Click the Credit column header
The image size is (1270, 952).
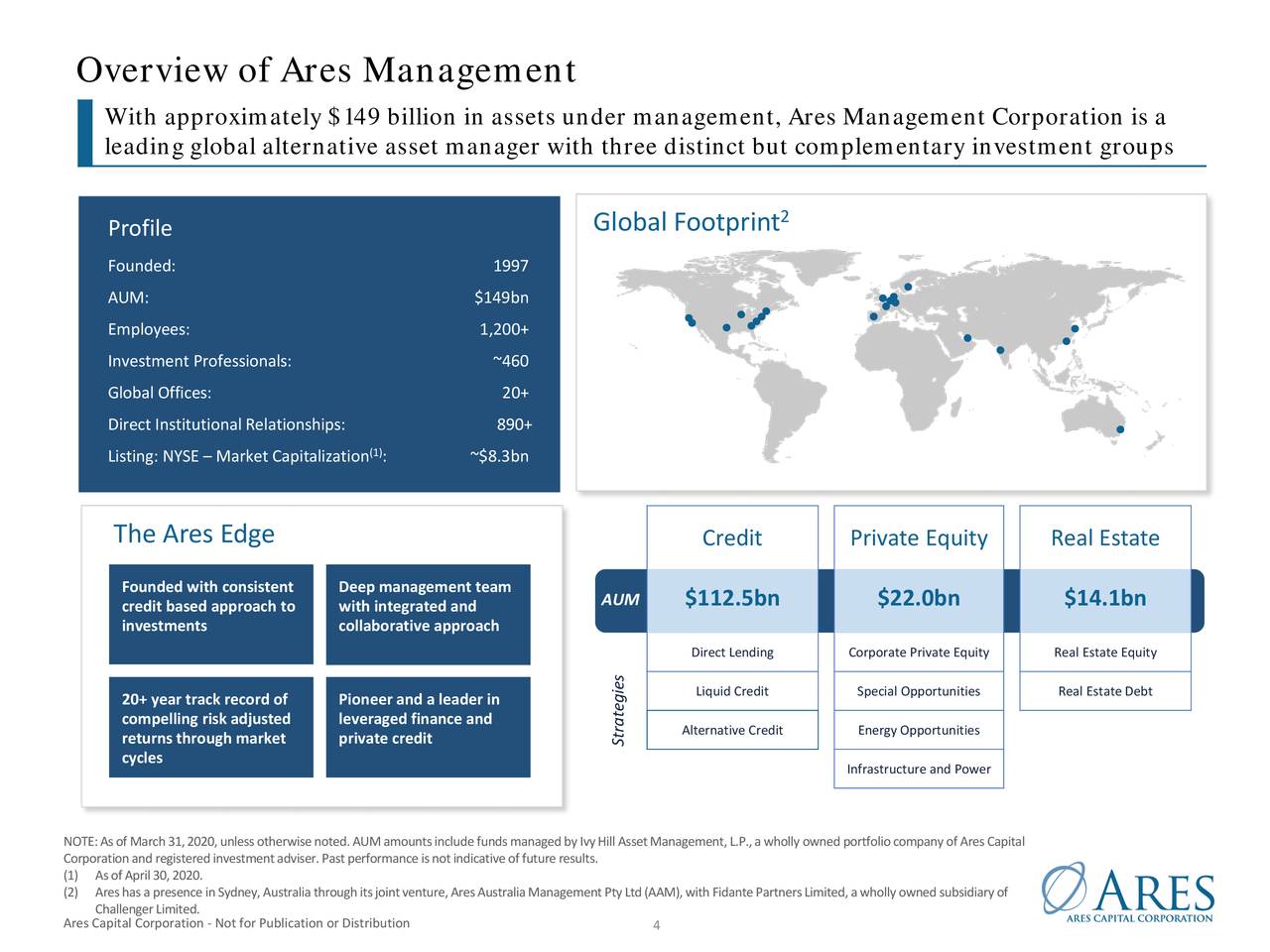click(x=731, y=537)
